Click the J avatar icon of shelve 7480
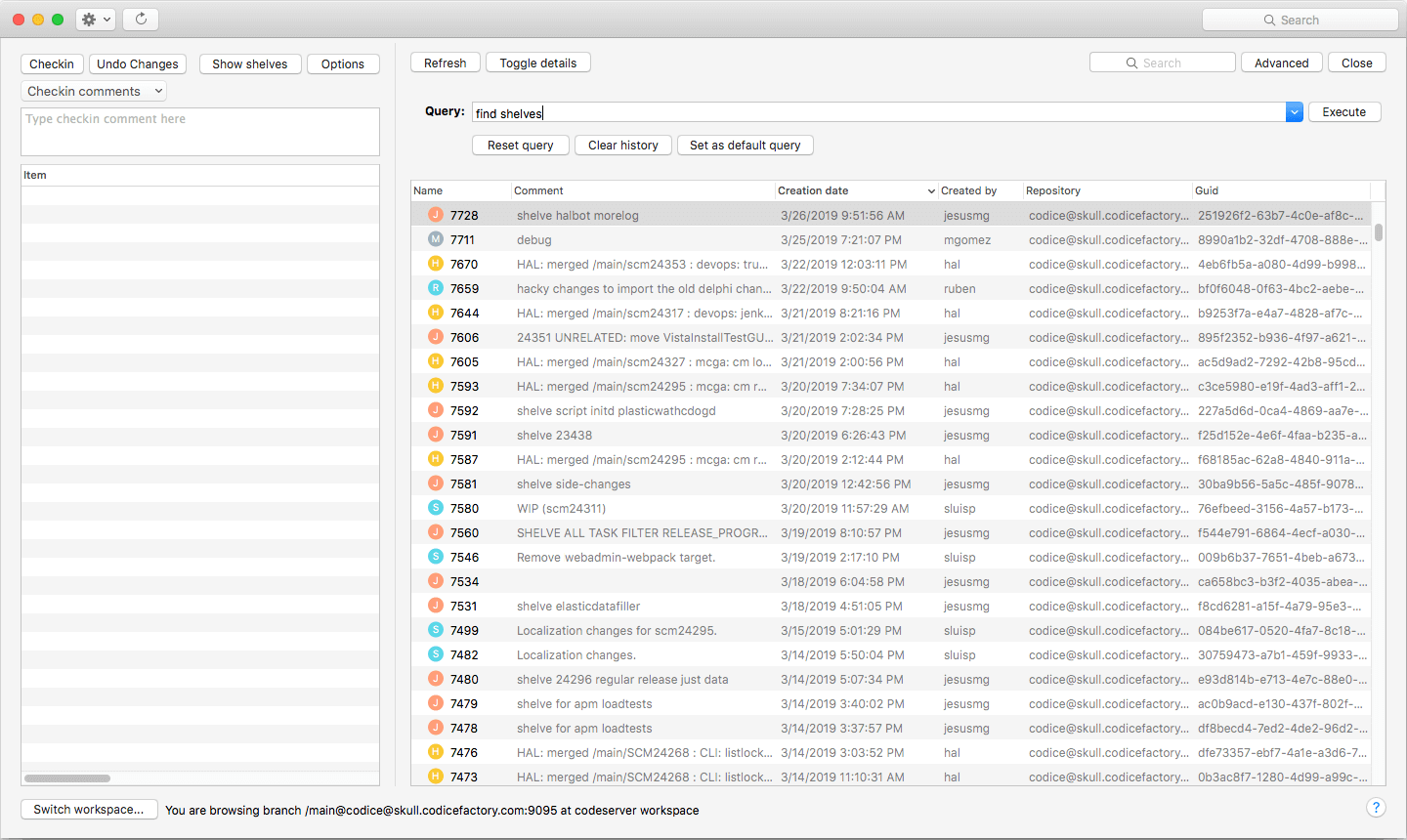The width and height of the screenshot is (1407, 840). click(436, 679)
